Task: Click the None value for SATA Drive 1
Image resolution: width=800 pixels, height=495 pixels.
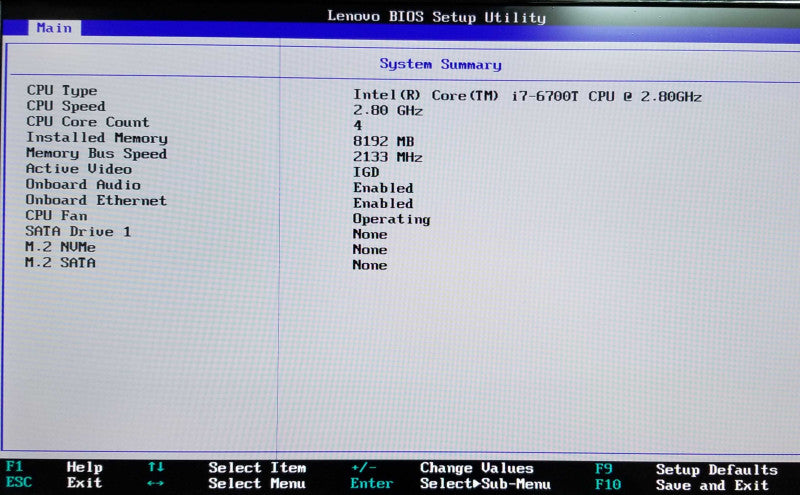Action: [x=370, y=234]
